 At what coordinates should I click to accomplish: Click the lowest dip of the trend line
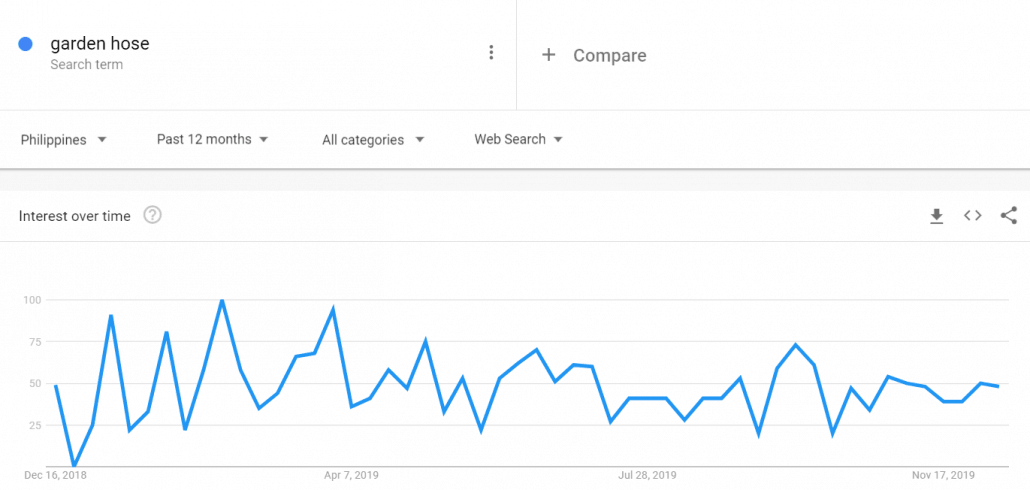pos(74,466)
